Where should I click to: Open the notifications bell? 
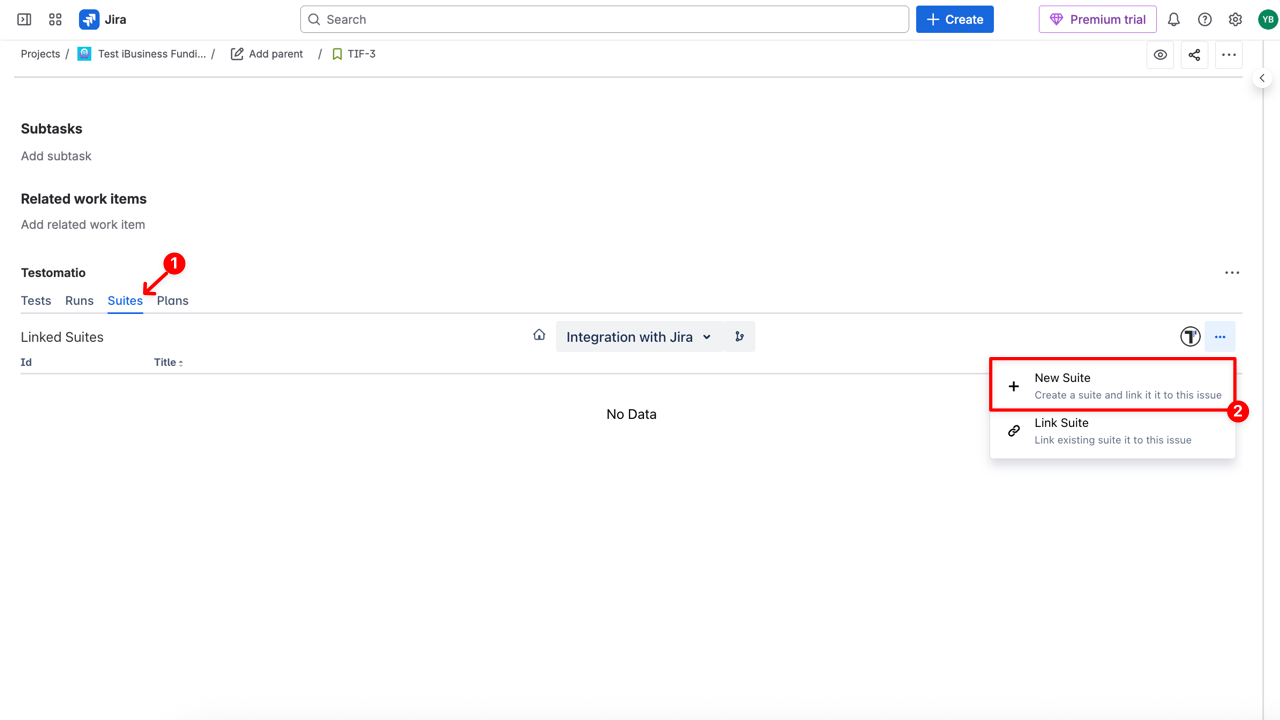[x=1174, y=19]
